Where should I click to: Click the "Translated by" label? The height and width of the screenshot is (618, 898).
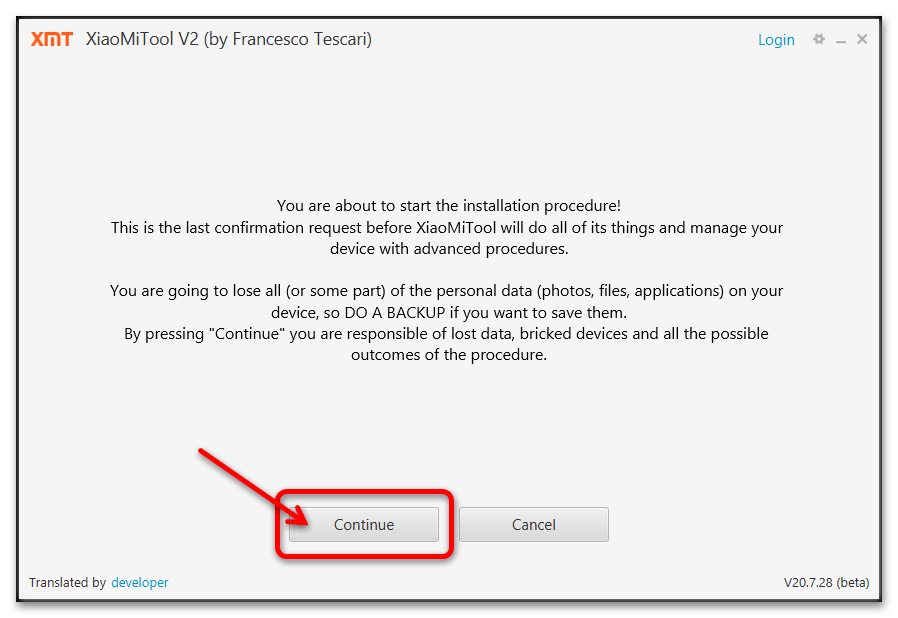click(68, 582)
